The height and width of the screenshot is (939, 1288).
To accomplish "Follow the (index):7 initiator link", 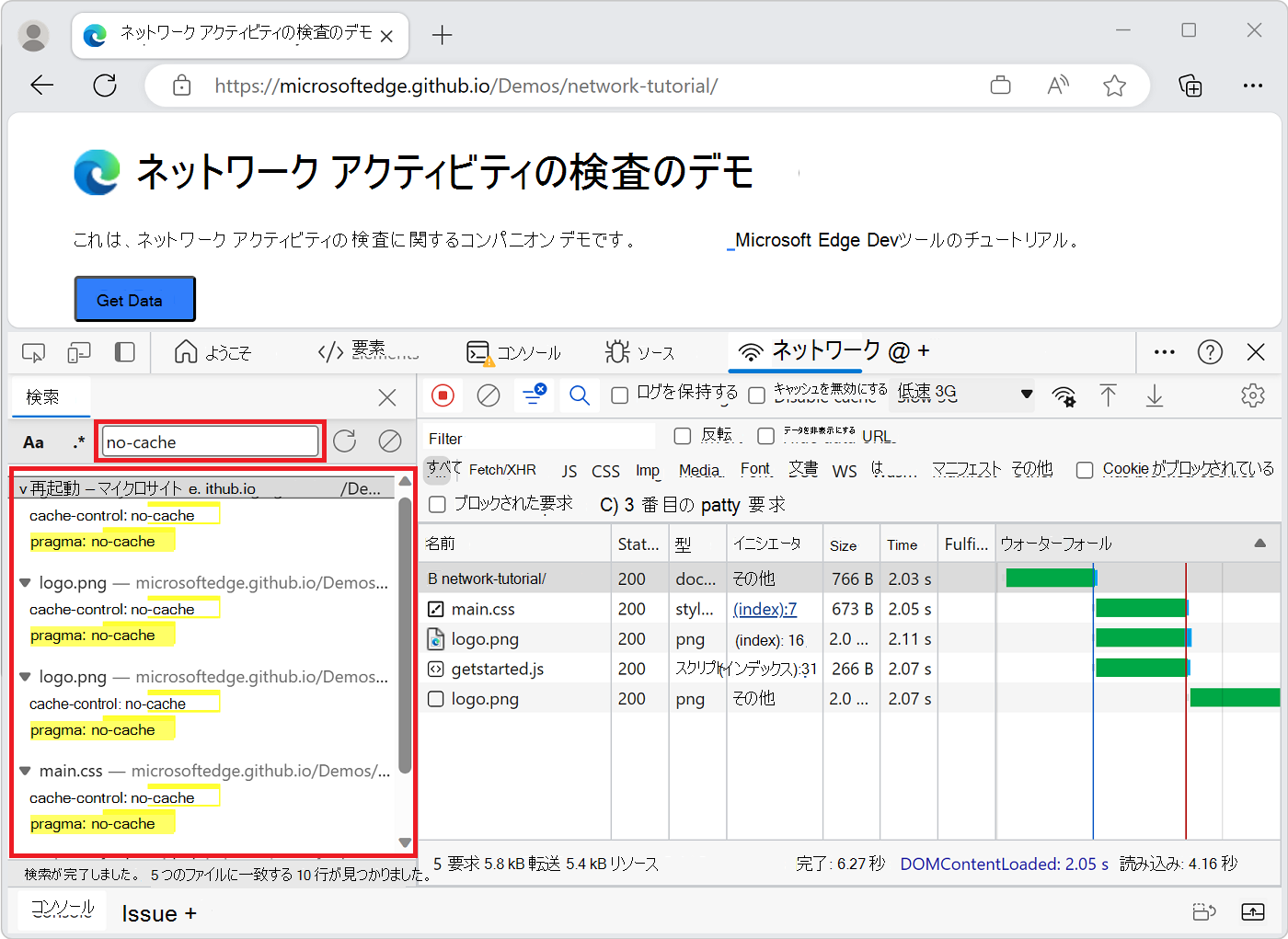I will pos(765,609).
